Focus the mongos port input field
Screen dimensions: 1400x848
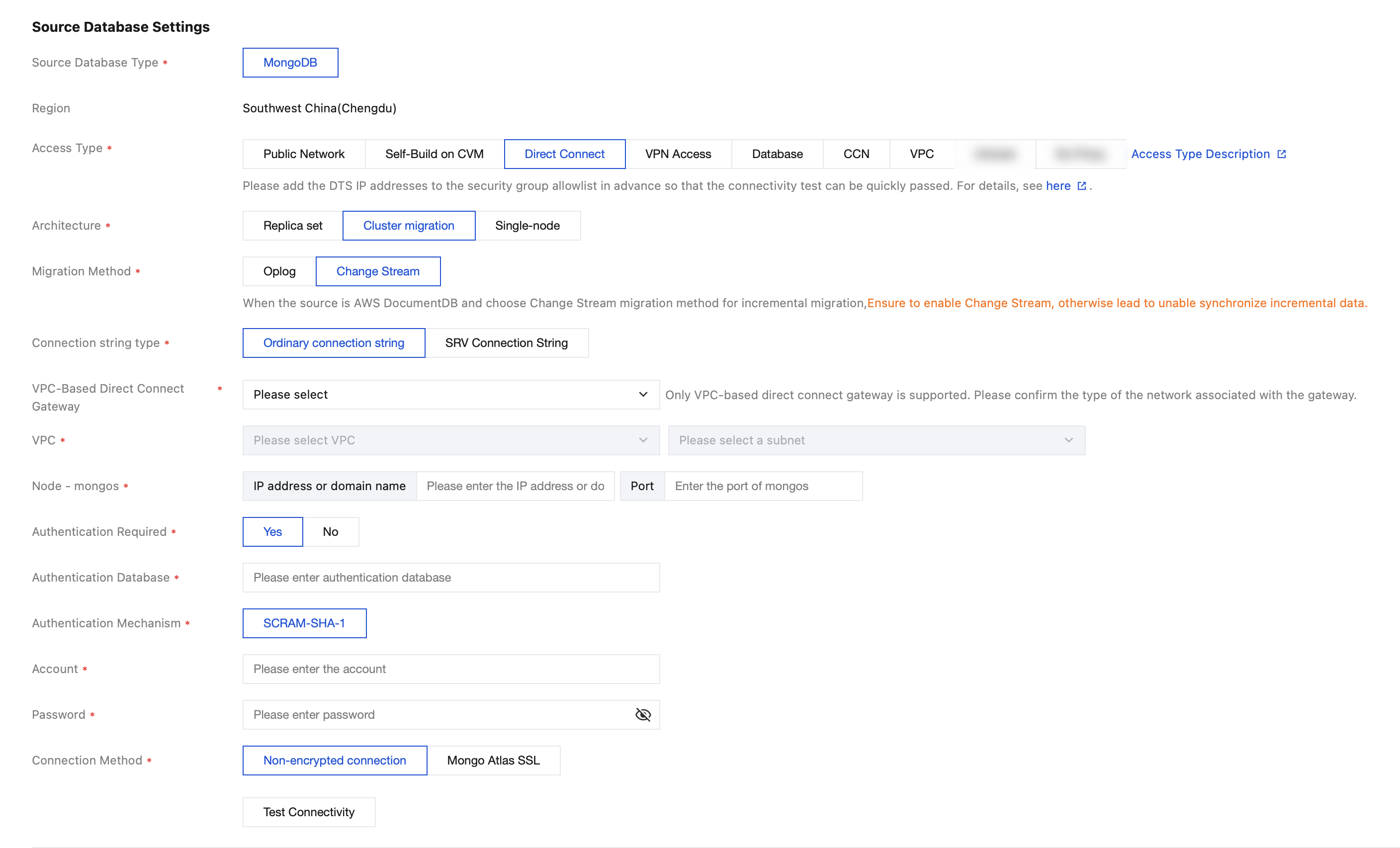coord(763,486)
